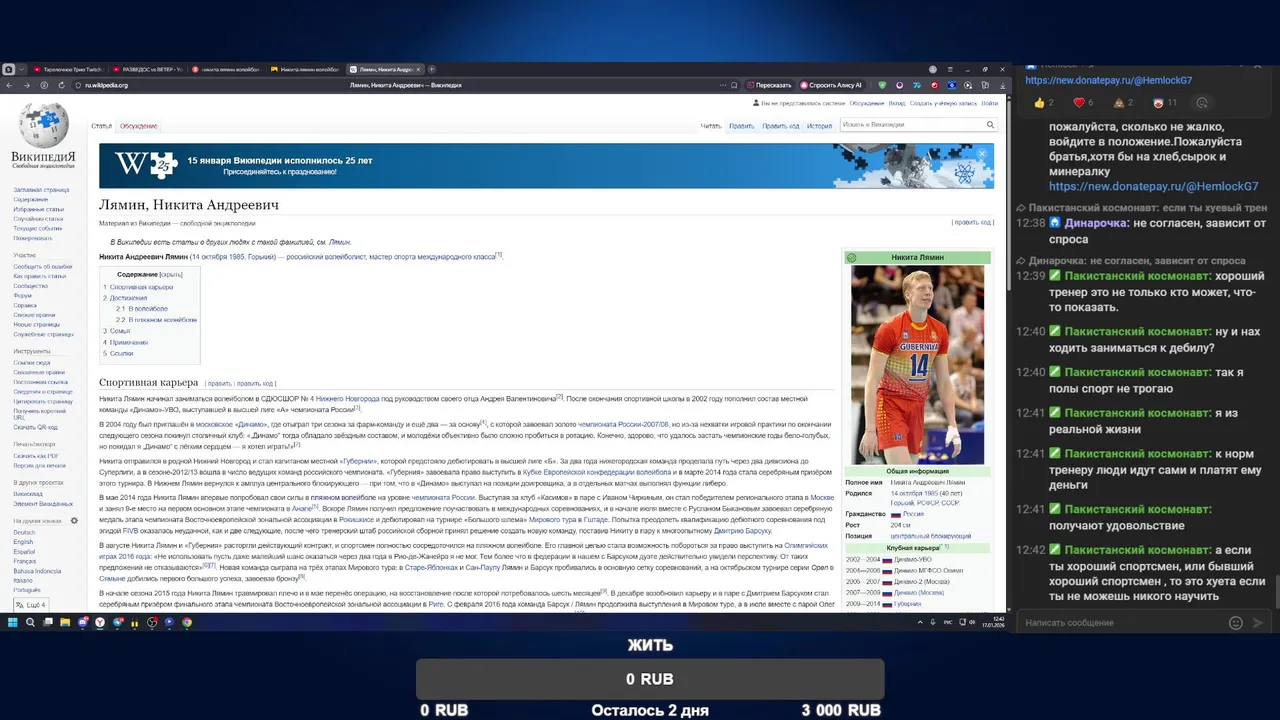Click the Нижнего Новгорода link

pos(348,398)
